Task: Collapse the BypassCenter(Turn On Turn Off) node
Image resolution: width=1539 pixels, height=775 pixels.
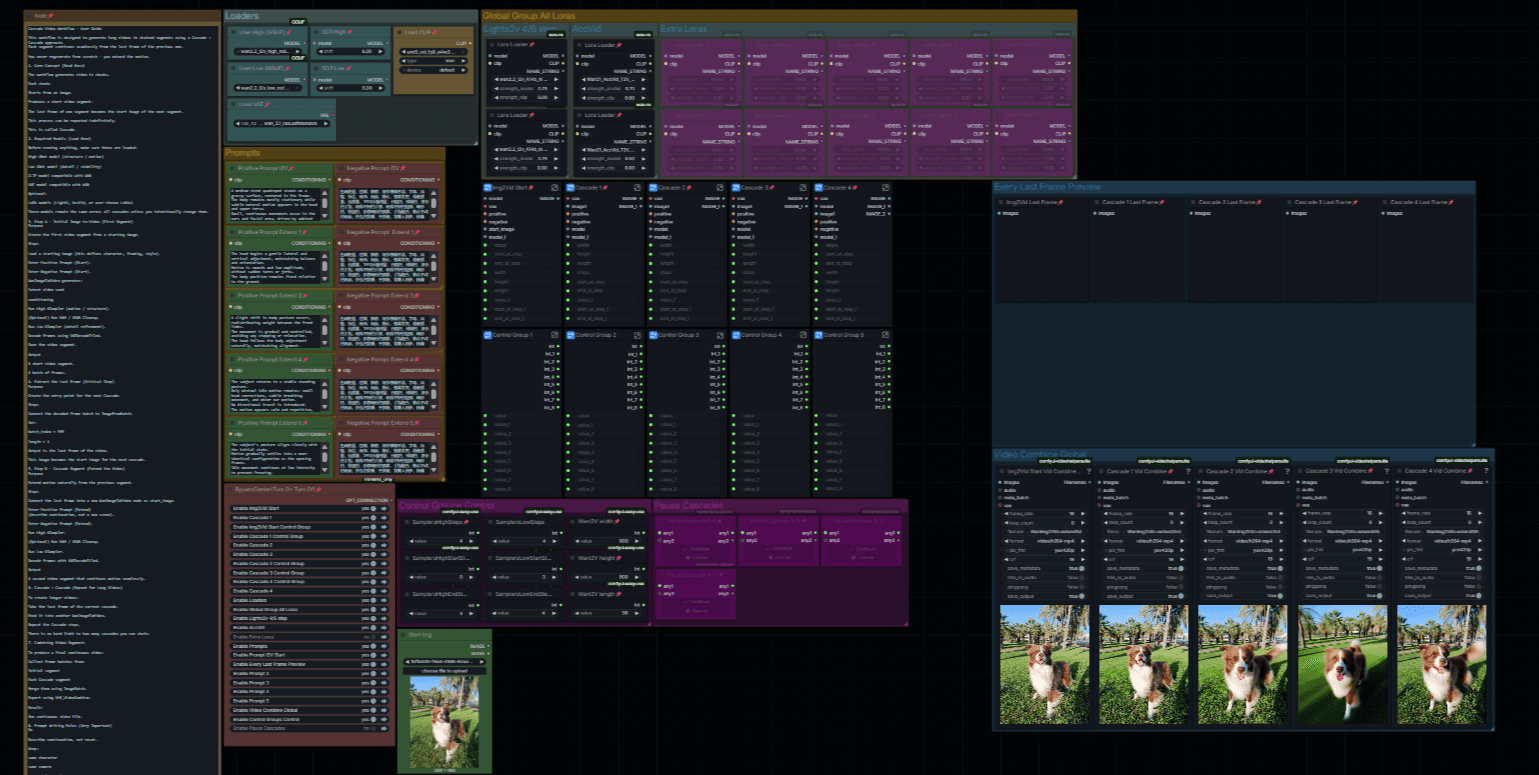Action: pos(229,490)
